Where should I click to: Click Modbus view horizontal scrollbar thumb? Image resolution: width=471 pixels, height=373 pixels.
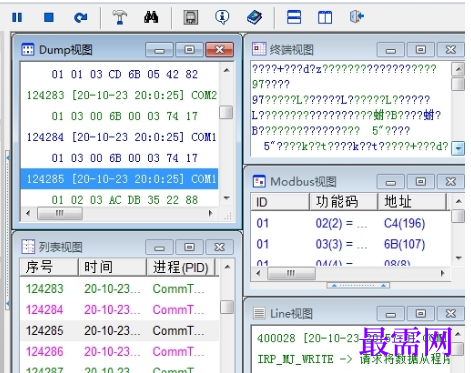(x=291, y=274)
